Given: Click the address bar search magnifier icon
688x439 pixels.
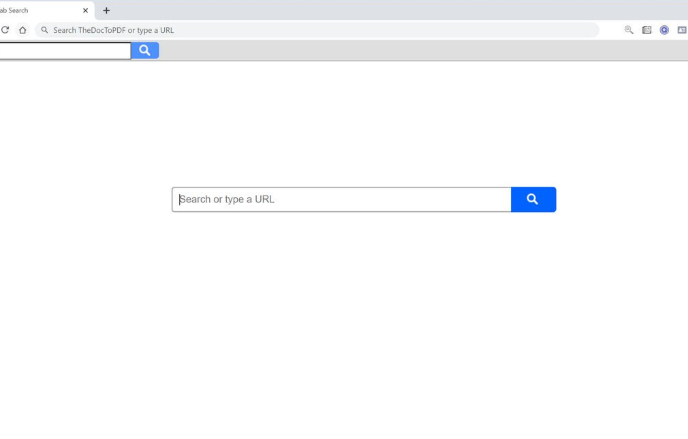Looking at the screenshot, I should tap(44, 30).
